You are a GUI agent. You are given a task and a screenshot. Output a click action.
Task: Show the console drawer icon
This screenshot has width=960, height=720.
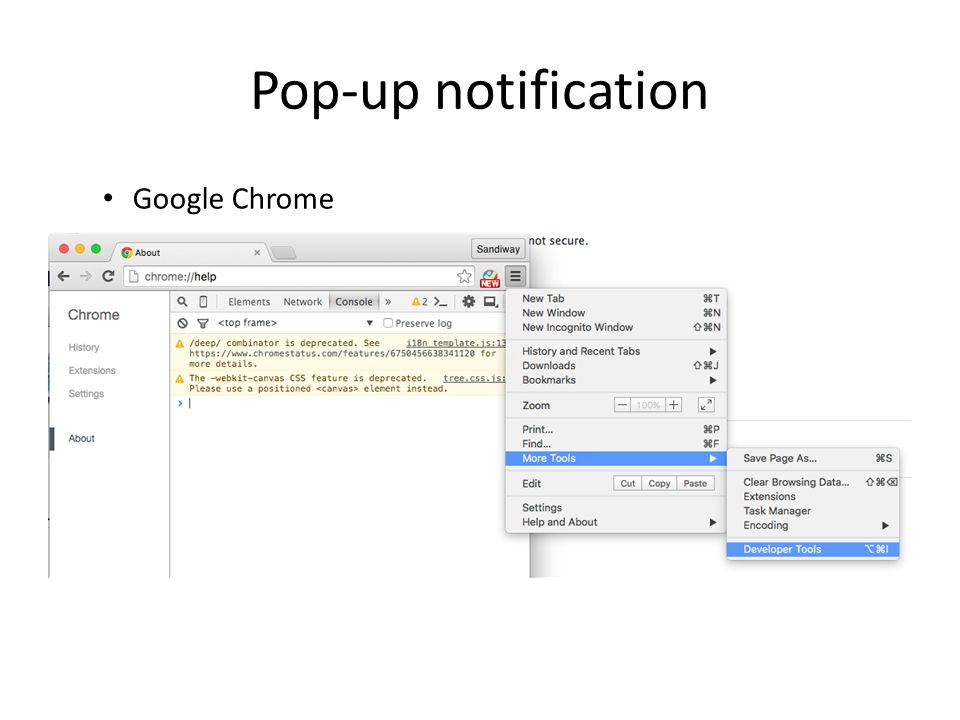pos(440,301)
